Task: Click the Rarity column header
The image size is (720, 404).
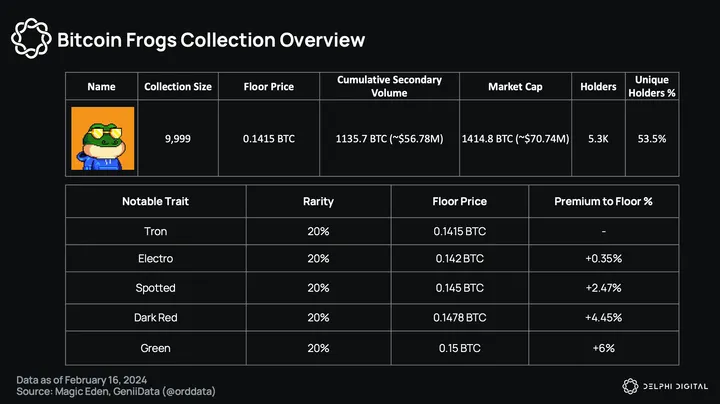Action: [318, 201]
